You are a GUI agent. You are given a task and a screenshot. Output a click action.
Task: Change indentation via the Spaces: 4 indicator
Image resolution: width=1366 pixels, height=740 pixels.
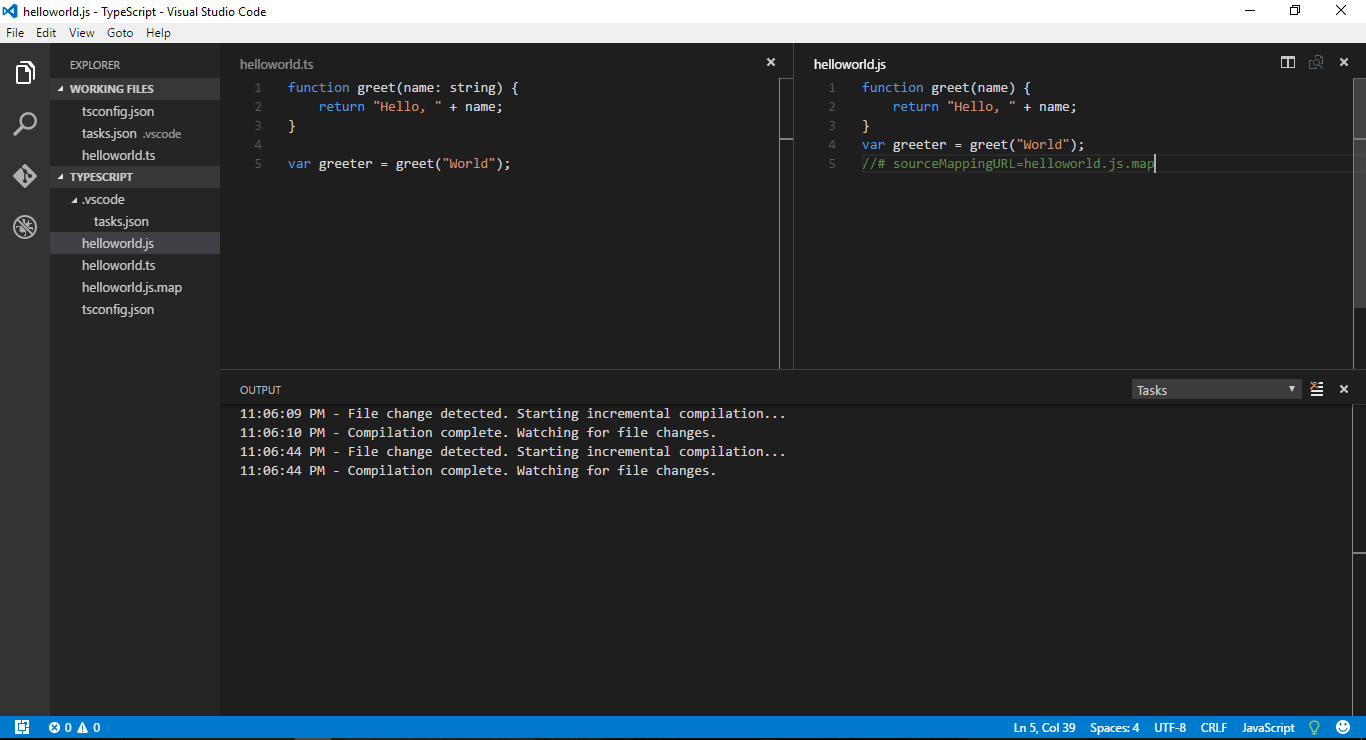(1114, 727)
